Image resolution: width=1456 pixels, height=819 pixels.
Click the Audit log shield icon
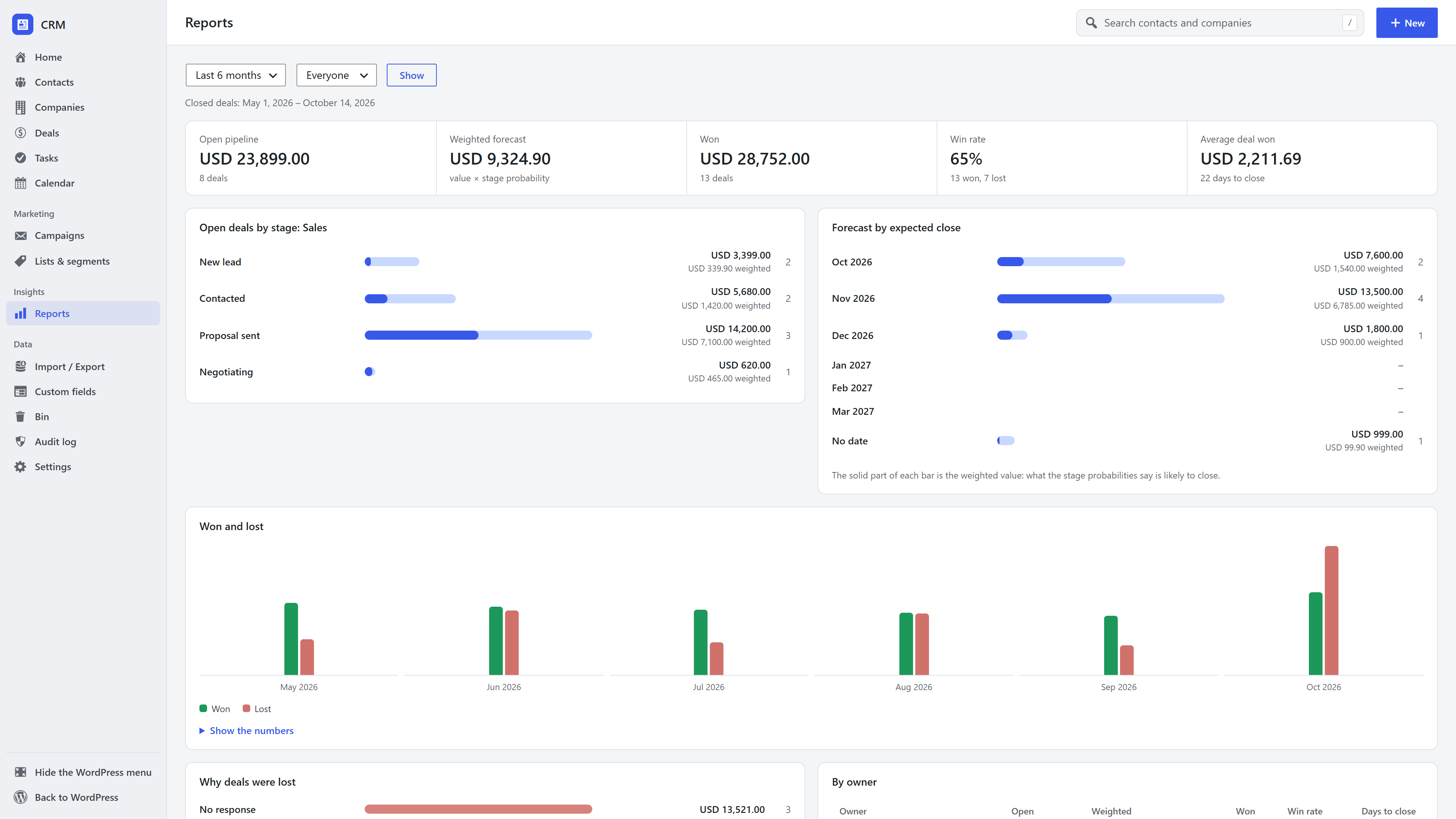pyautogui.click(x=20, y=441)
